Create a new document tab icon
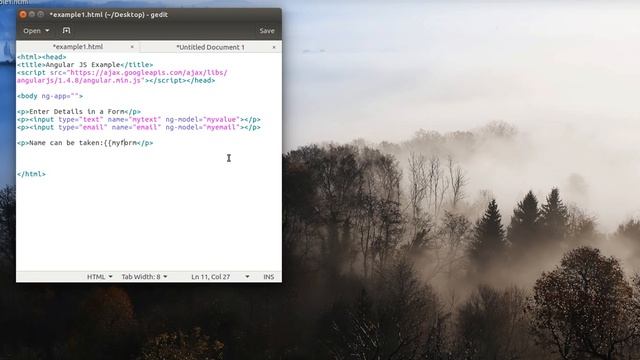This screenshot has height=360, width=640. [x=67, y=31]
